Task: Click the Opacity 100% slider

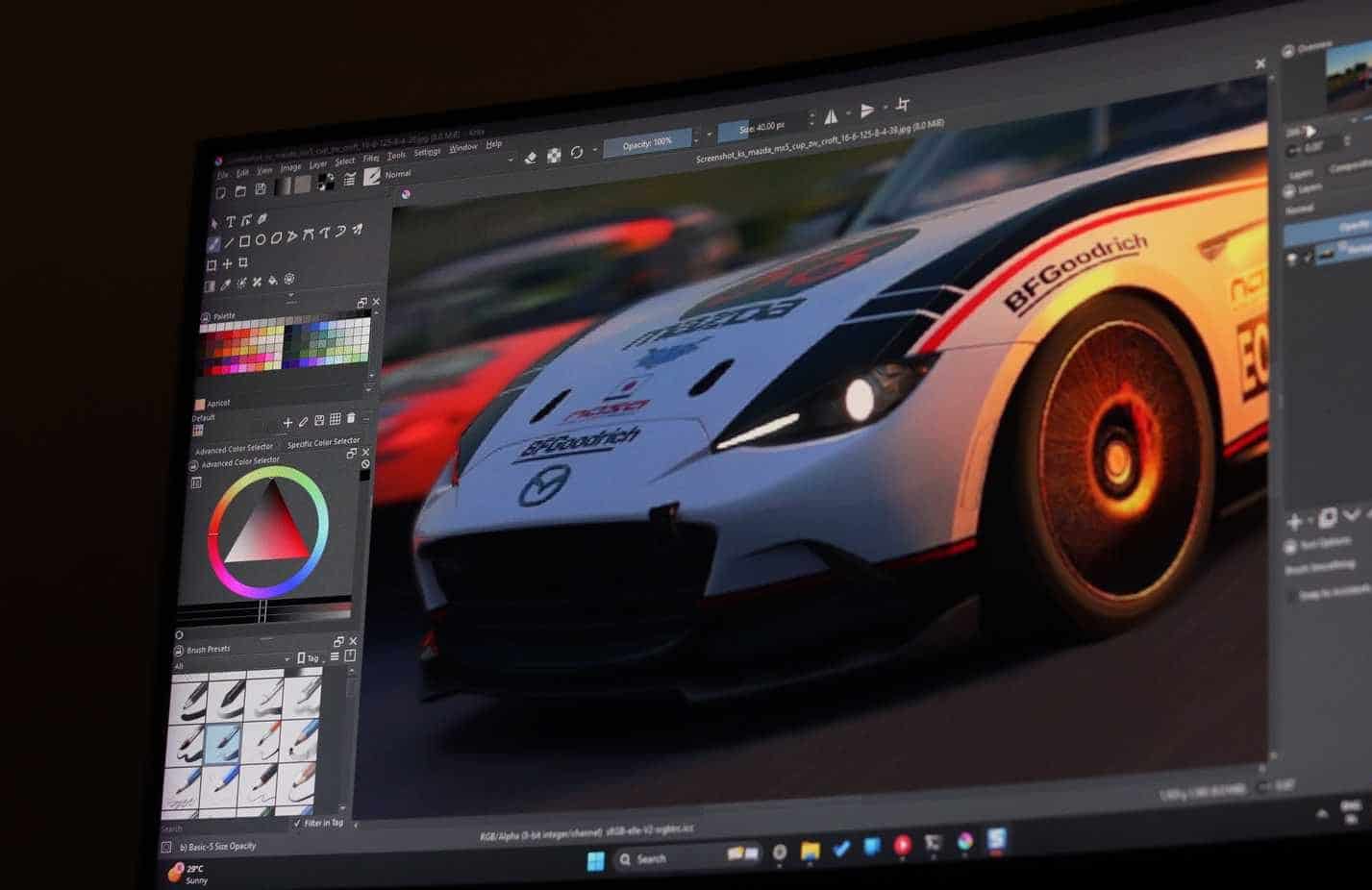Action: 647,143
